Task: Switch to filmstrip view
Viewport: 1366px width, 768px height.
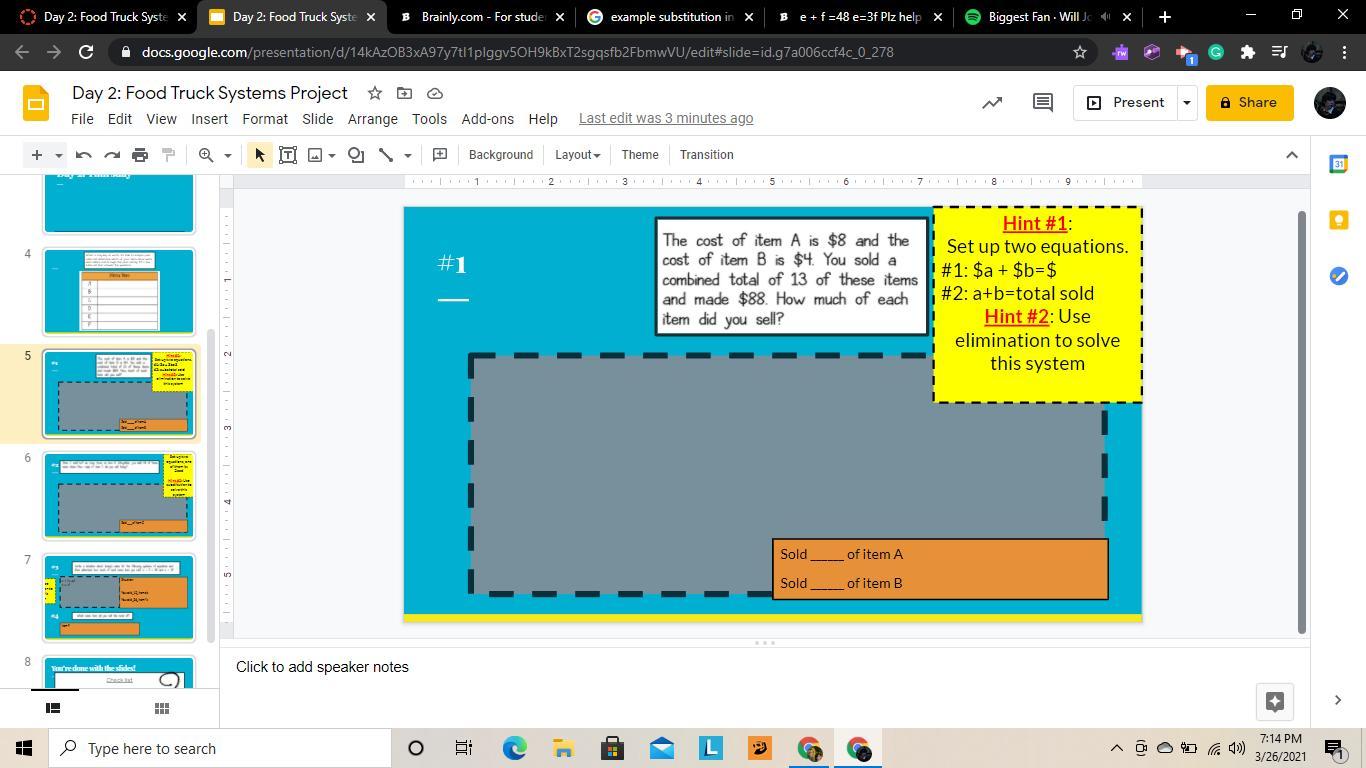Action: pos(54,708)
